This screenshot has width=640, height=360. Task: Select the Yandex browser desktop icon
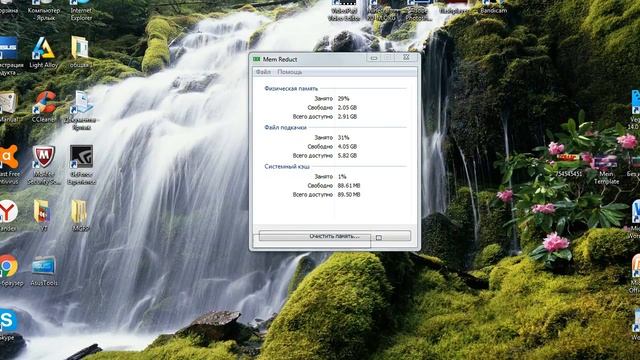8,216
